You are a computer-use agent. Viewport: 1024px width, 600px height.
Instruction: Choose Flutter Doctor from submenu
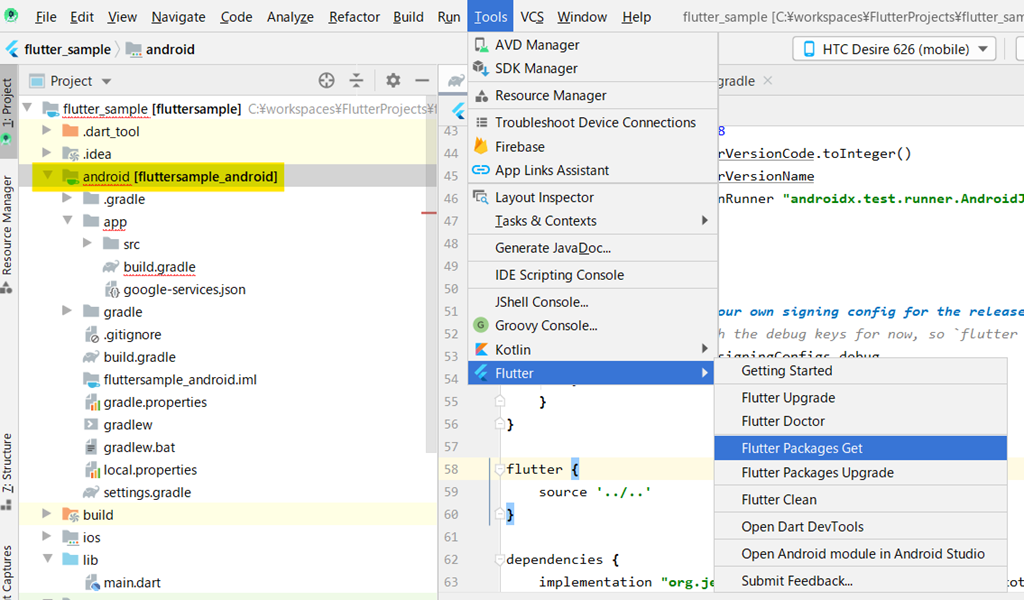coord(783,422)
